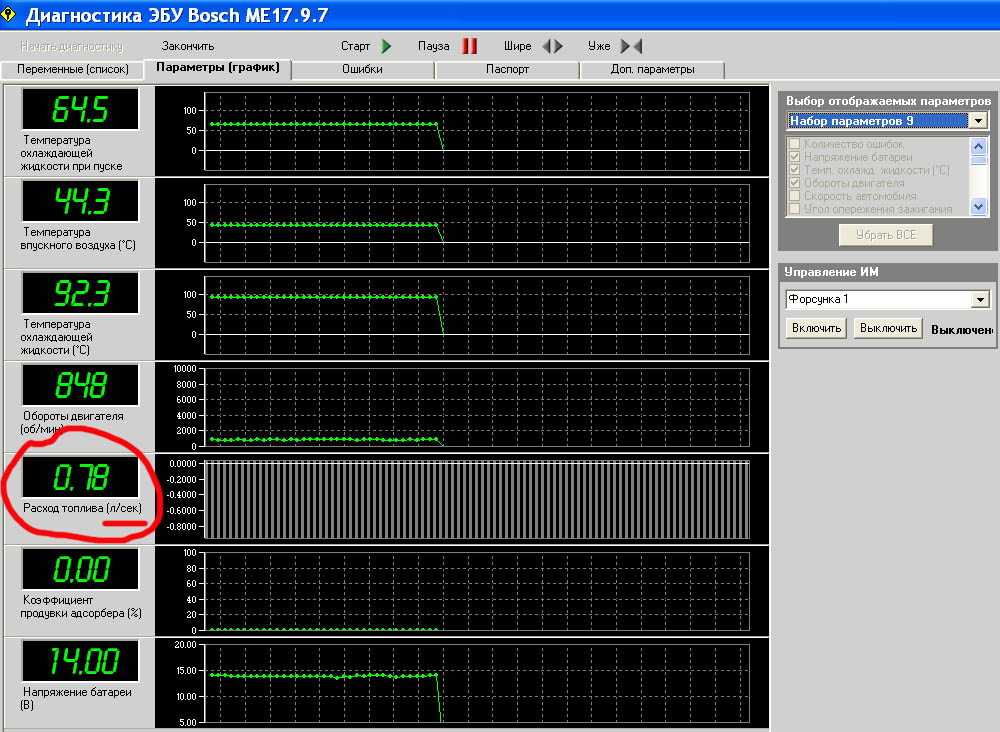This screenshot has height=732, width=1000.
Task: Click the Обороты двигателя label
Action: click(72, 422)
